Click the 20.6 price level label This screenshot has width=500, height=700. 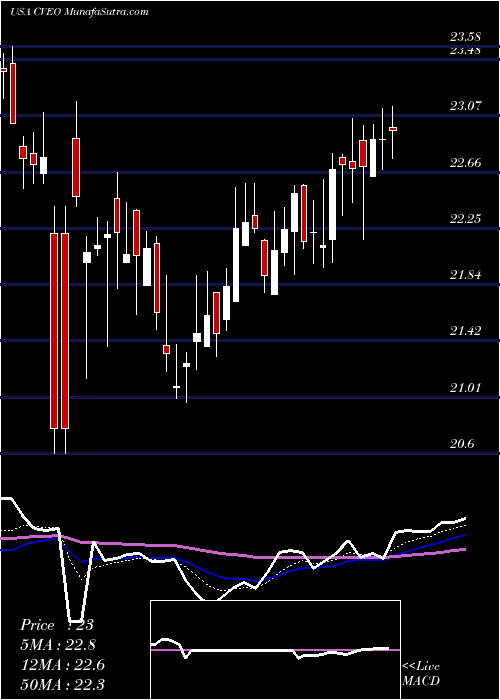click(462, 443)
